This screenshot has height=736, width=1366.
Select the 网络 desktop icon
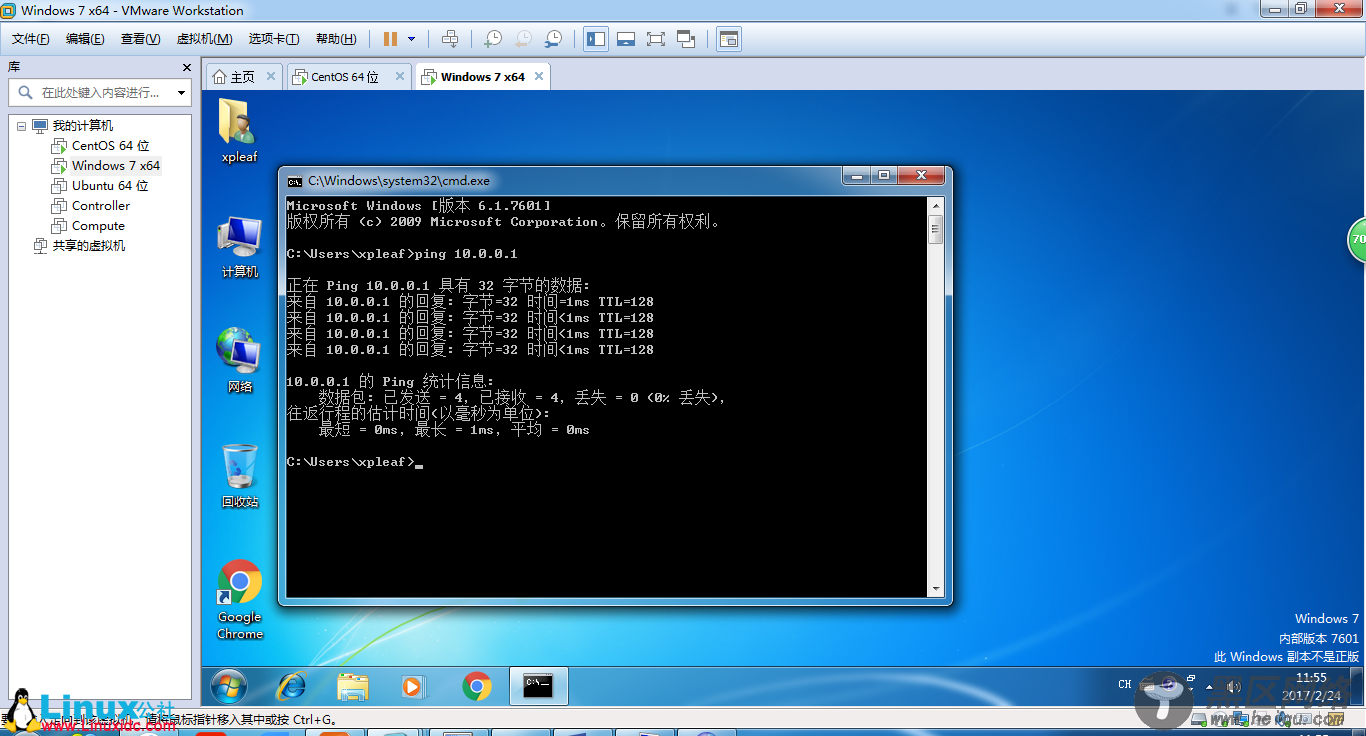[x=239, y=361]
